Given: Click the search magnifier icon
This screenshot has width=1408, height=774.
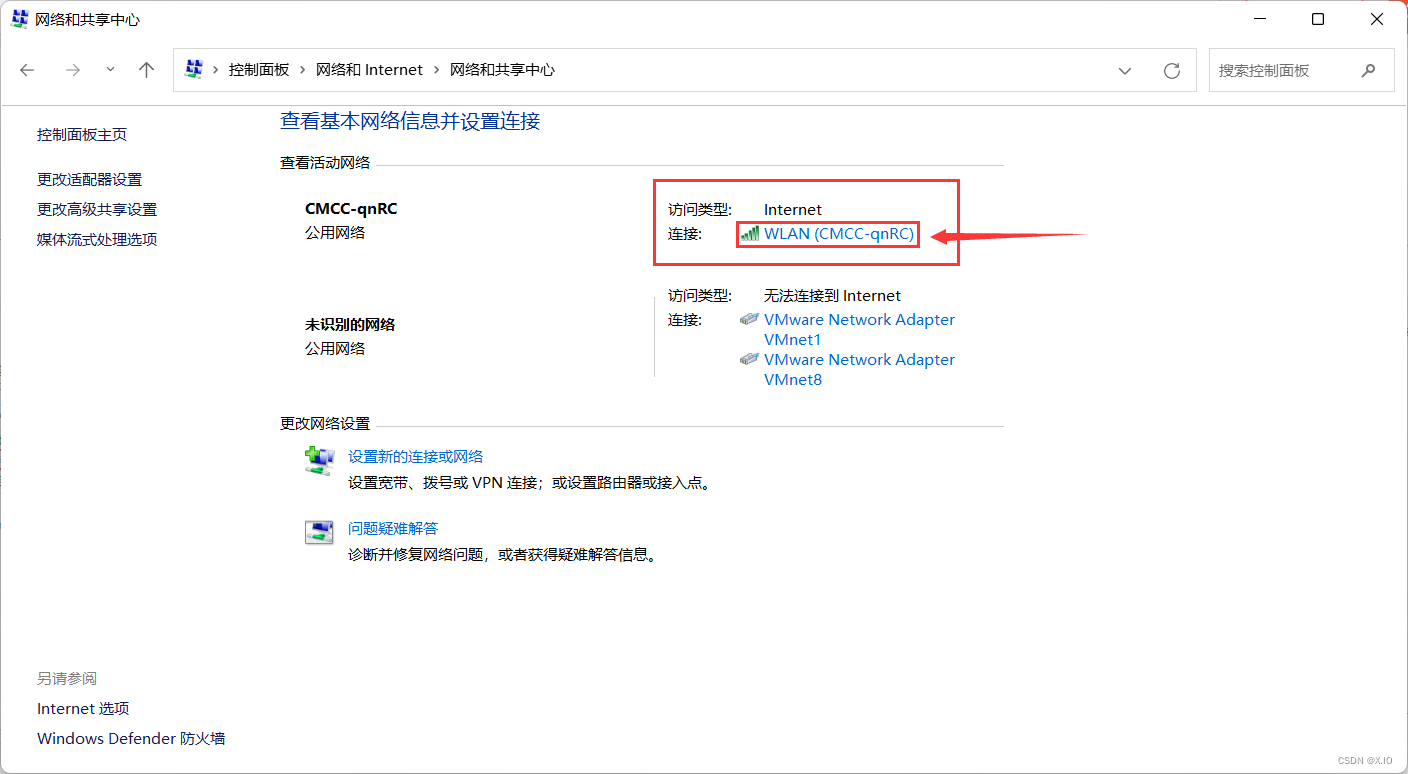Looking at the screenshot, I should click(1368, 71).
